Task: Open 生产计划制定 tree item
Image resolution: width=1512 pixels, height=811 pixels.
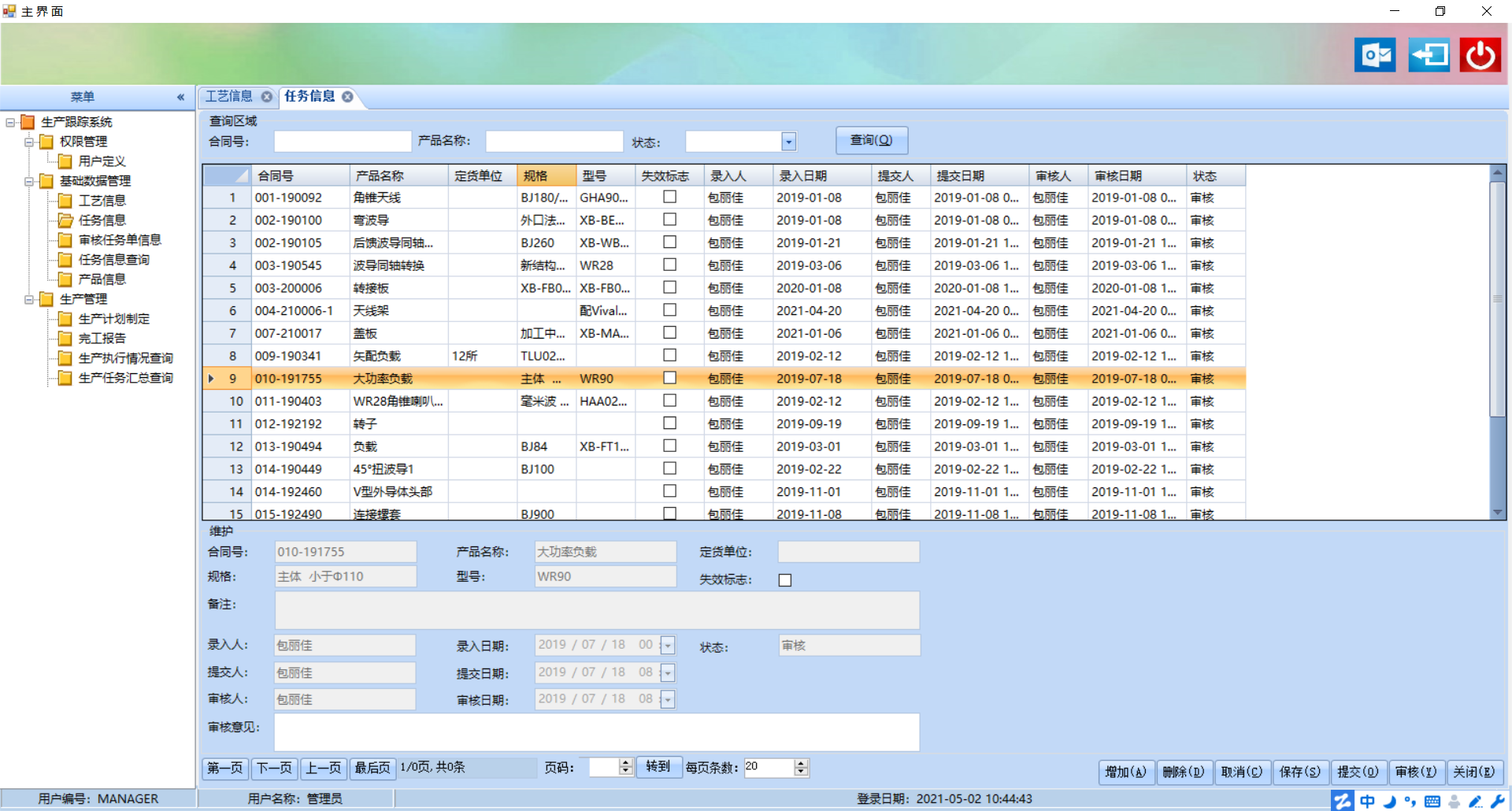Action: click(x=113, y=319)
